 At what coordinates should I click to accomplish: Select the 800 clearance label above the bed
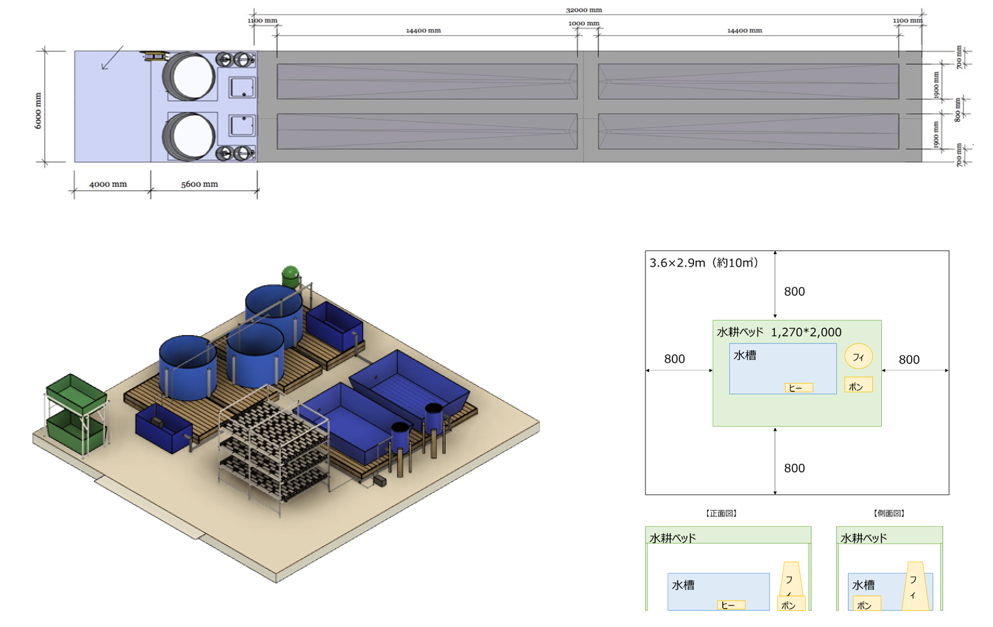pos(794,291)
